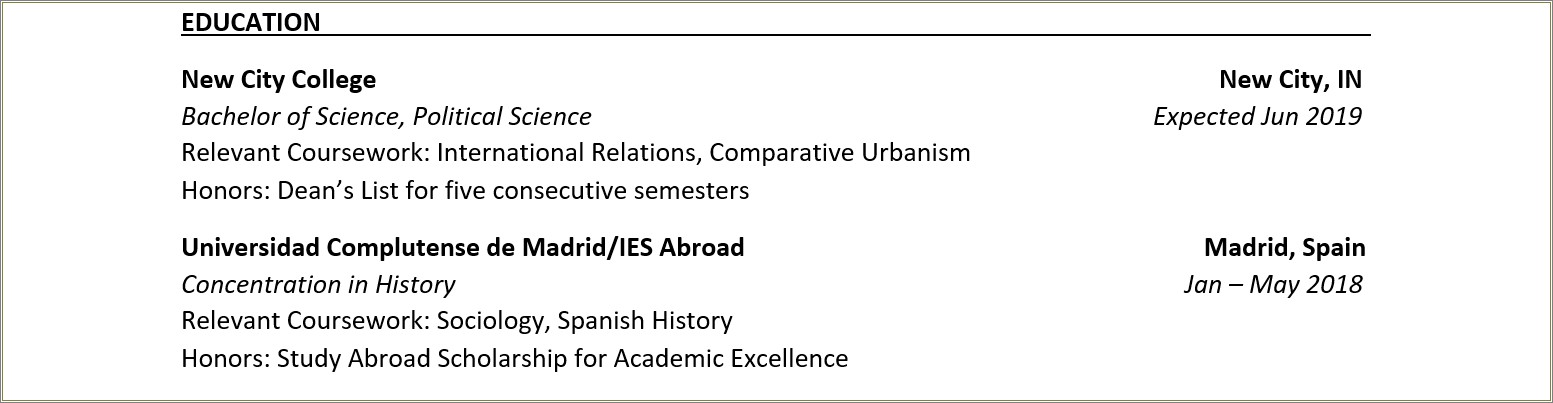Click the New City College title
The height and width of the screenshot is (403, 1553).
coord(278,80)
